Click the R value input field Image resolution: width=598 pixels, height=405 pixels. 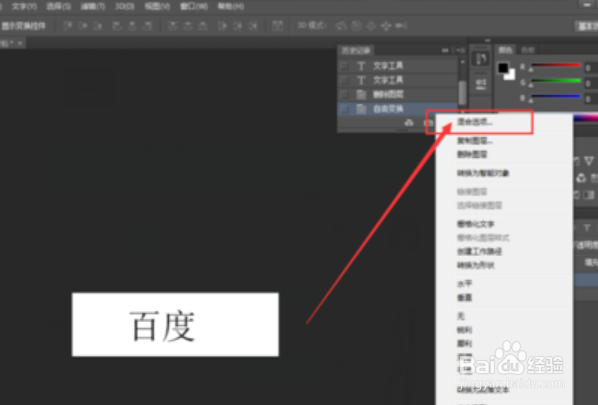591,68
